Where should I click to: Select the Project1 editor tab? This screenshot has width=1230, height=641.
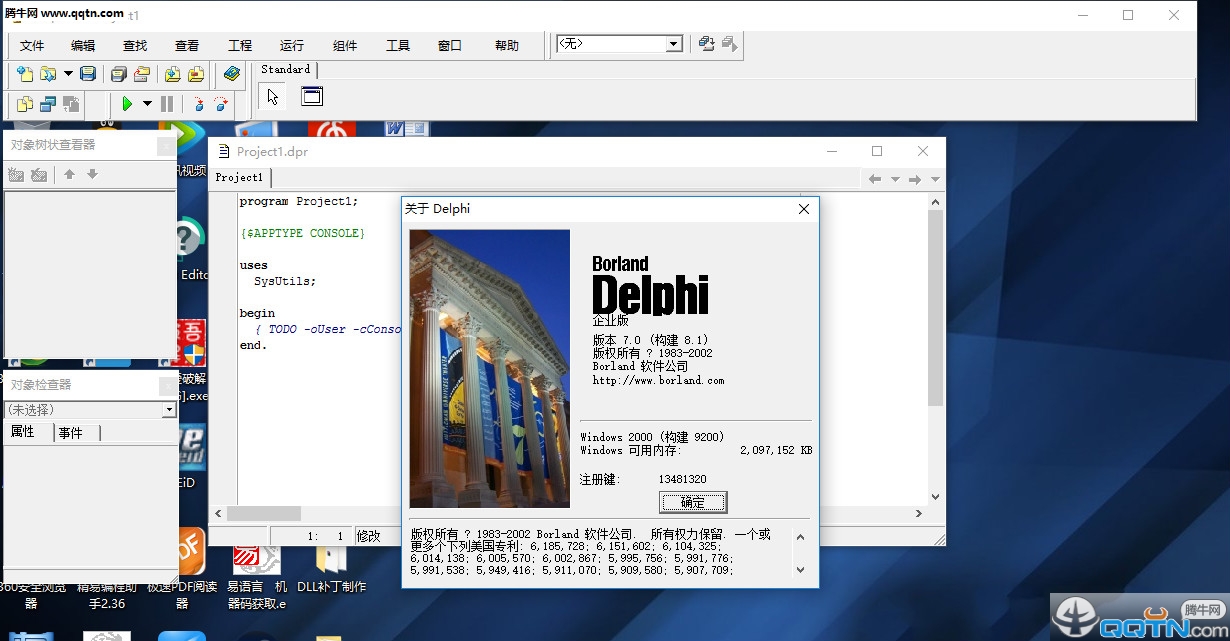coord(240,178)
